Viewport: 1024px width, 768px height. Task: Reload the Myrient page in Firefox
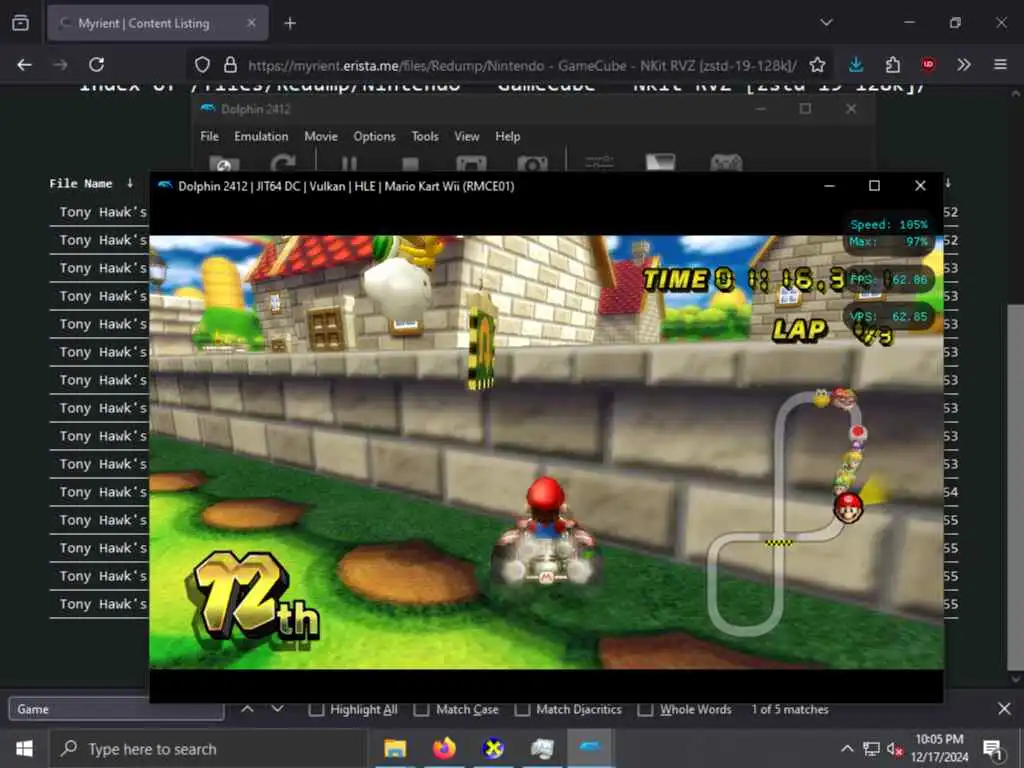[97, 65]
